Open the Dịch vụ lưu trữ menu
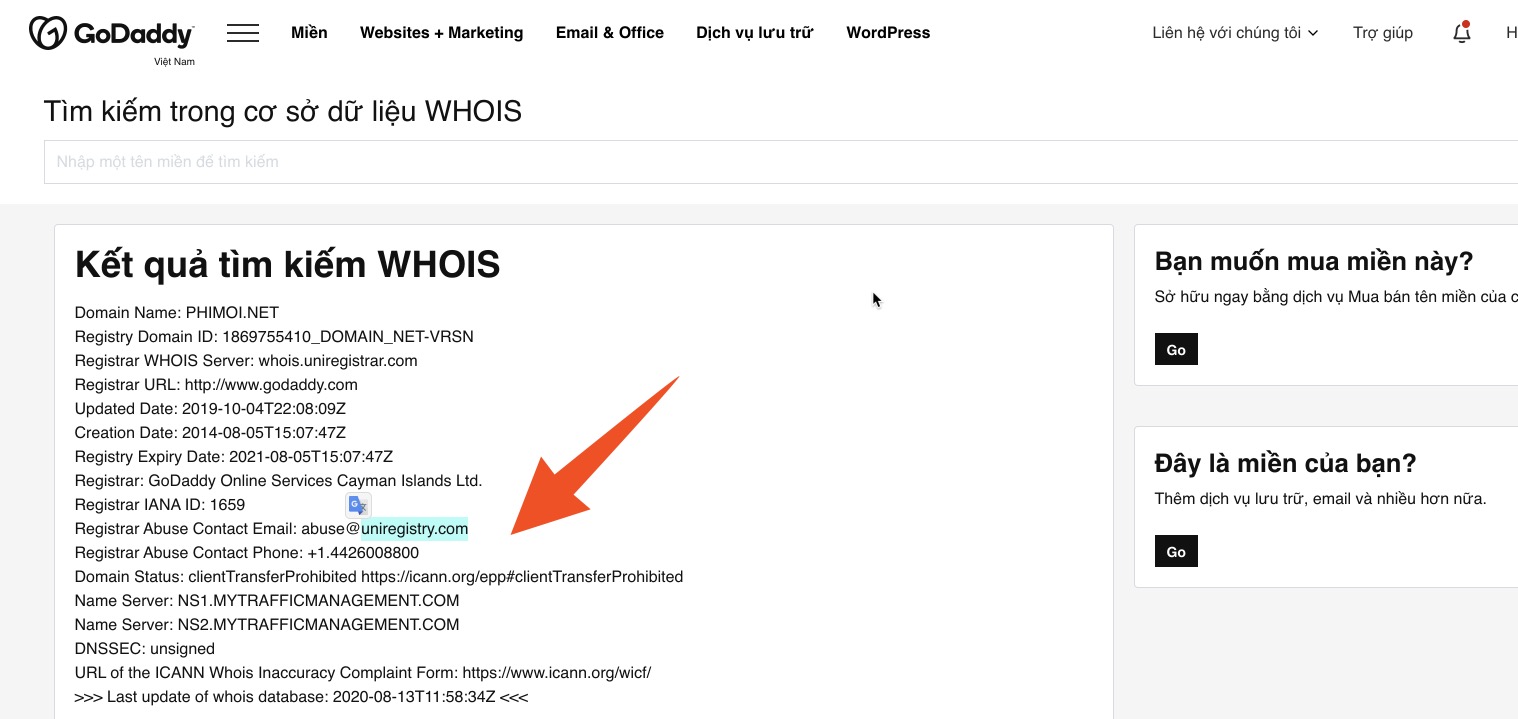1518x719 pixels. 754,33
